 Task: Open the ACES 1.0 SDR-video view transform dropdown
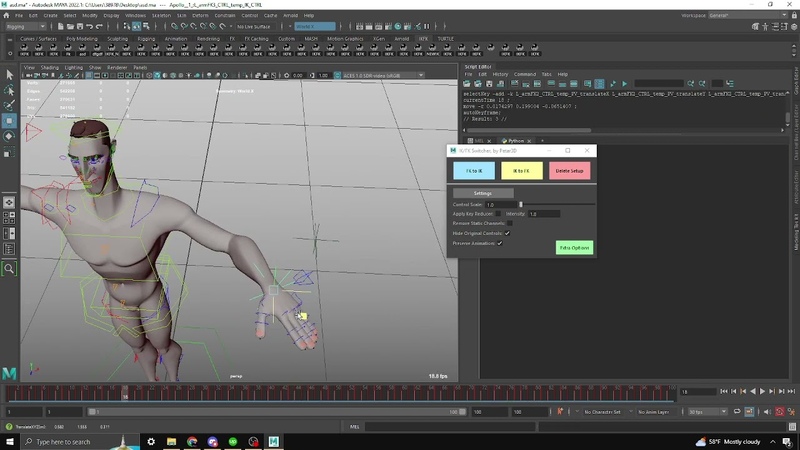383,76
